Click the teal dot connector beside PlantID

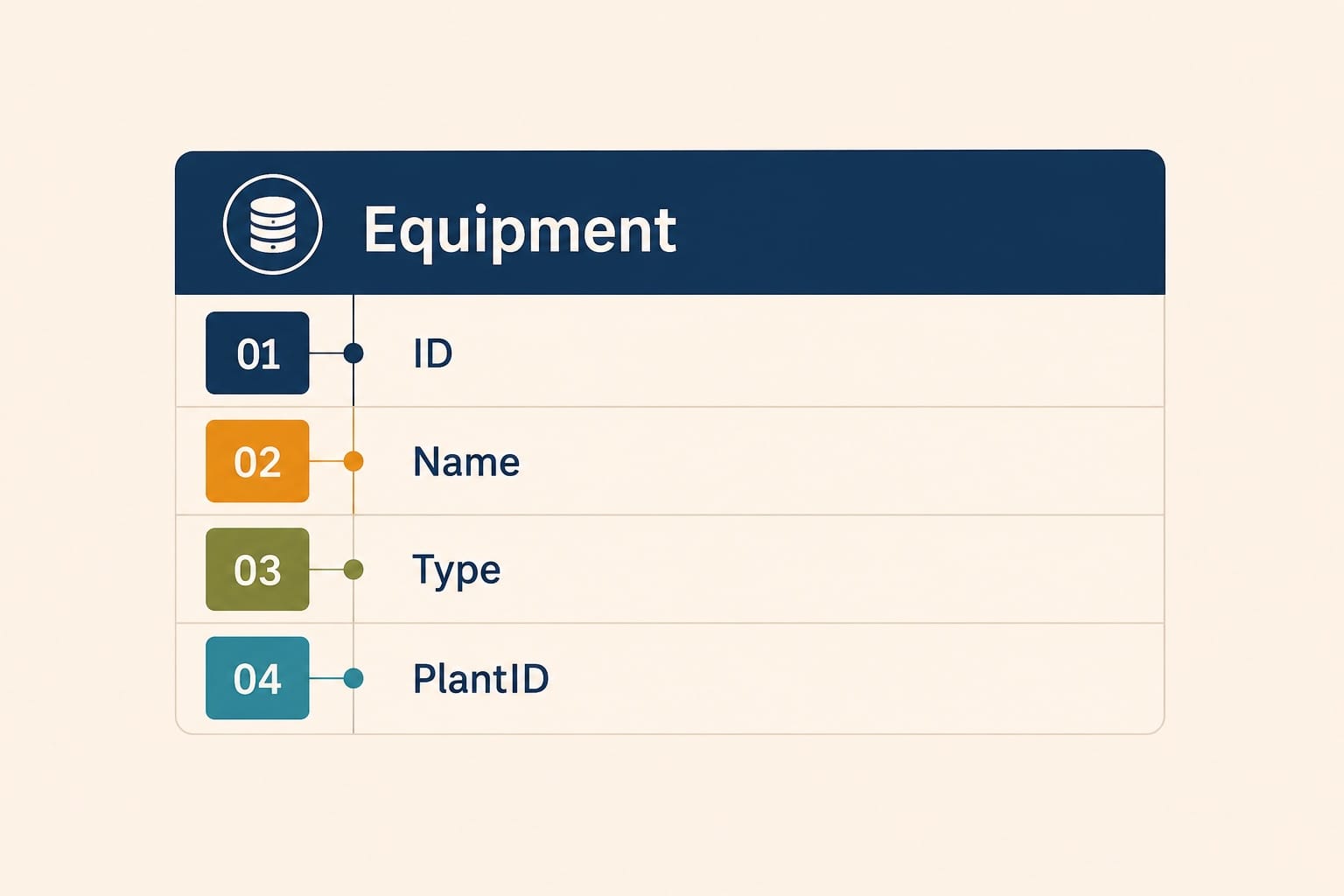(353, 678)
